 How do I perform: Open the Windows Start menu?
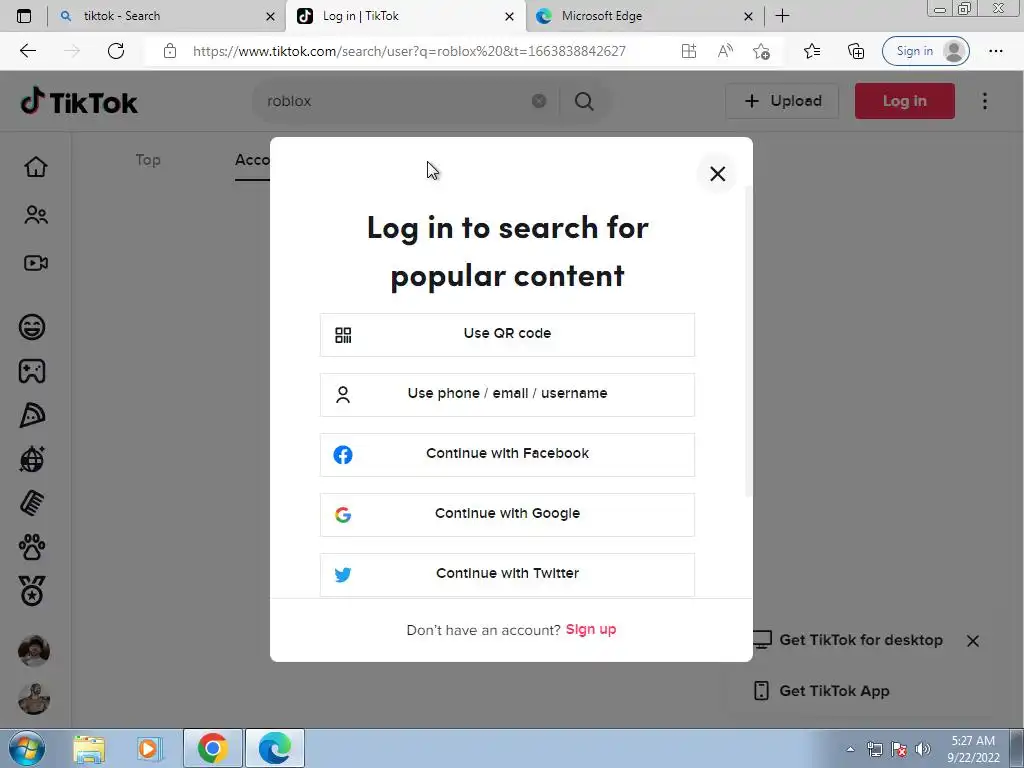pos(27,748)
